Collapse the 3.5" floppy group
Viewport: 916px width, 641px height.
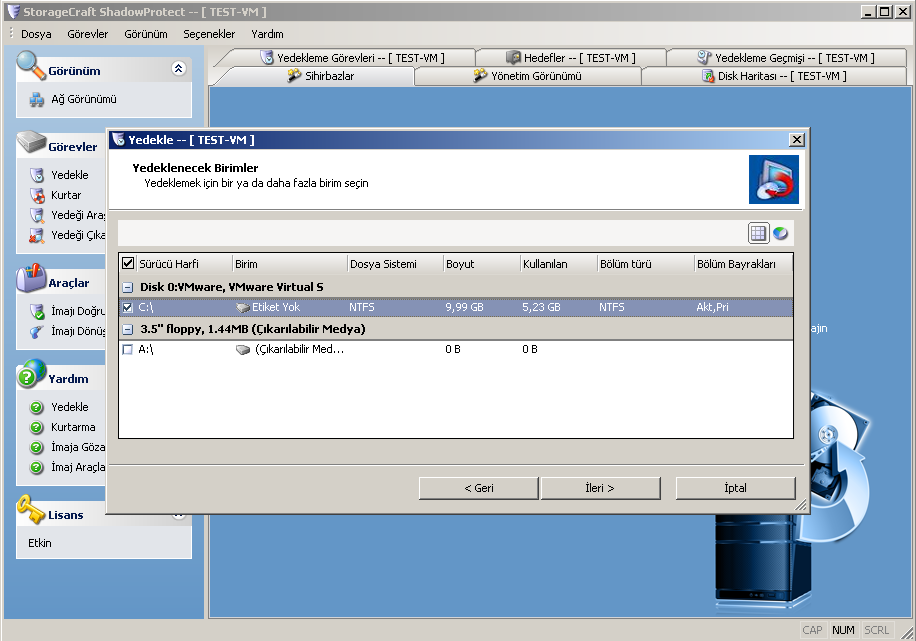point(127,329)
